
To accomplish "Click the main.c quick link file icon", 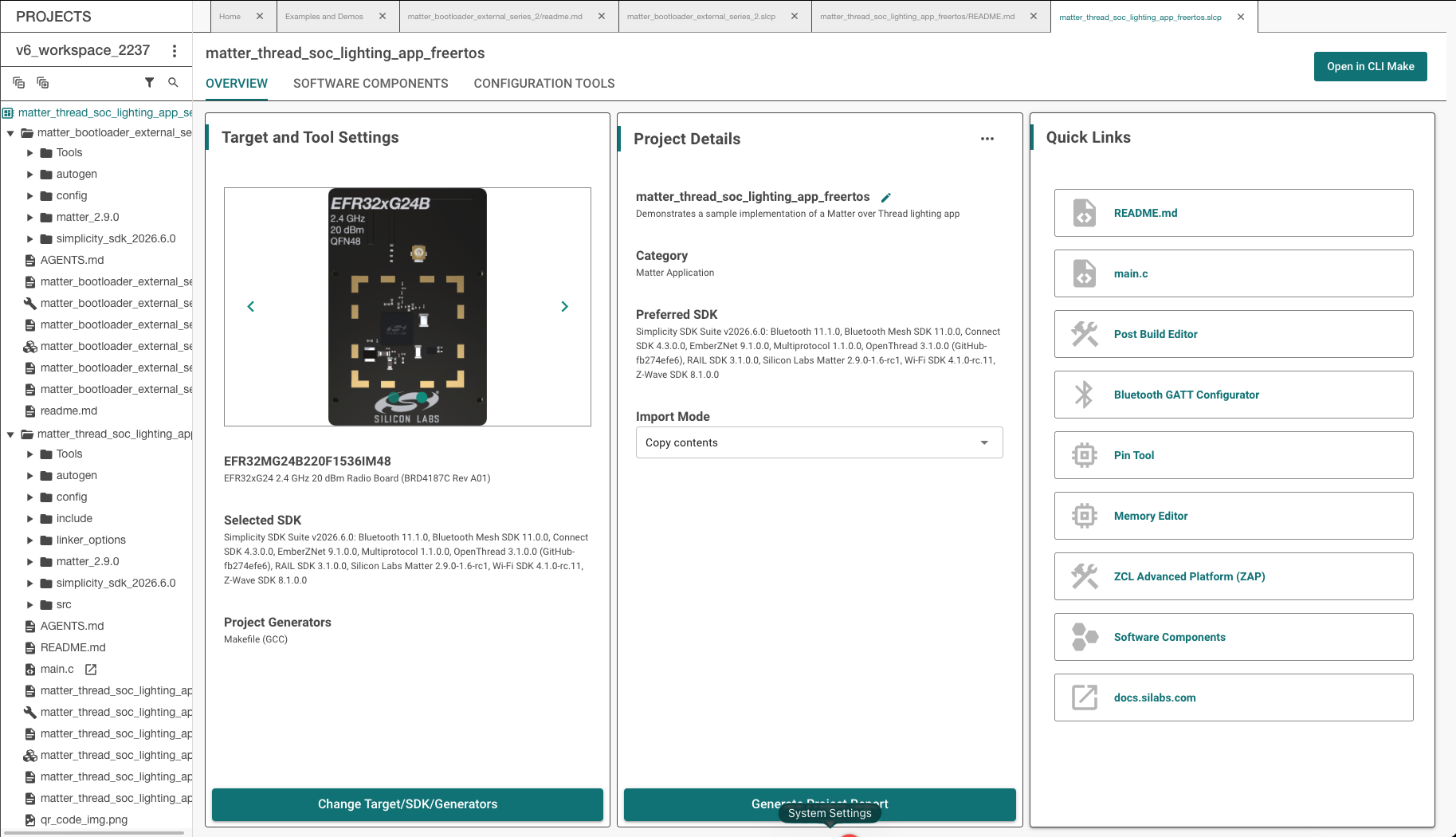I will pyautogui.click(x=1085, y=273).
